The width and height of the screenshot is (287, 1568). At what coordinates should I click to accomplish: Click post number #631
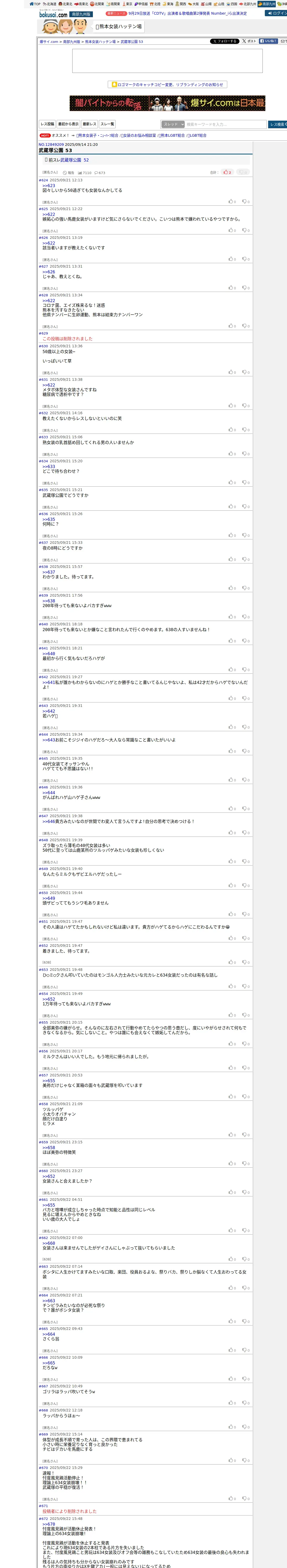coord(43,380)
